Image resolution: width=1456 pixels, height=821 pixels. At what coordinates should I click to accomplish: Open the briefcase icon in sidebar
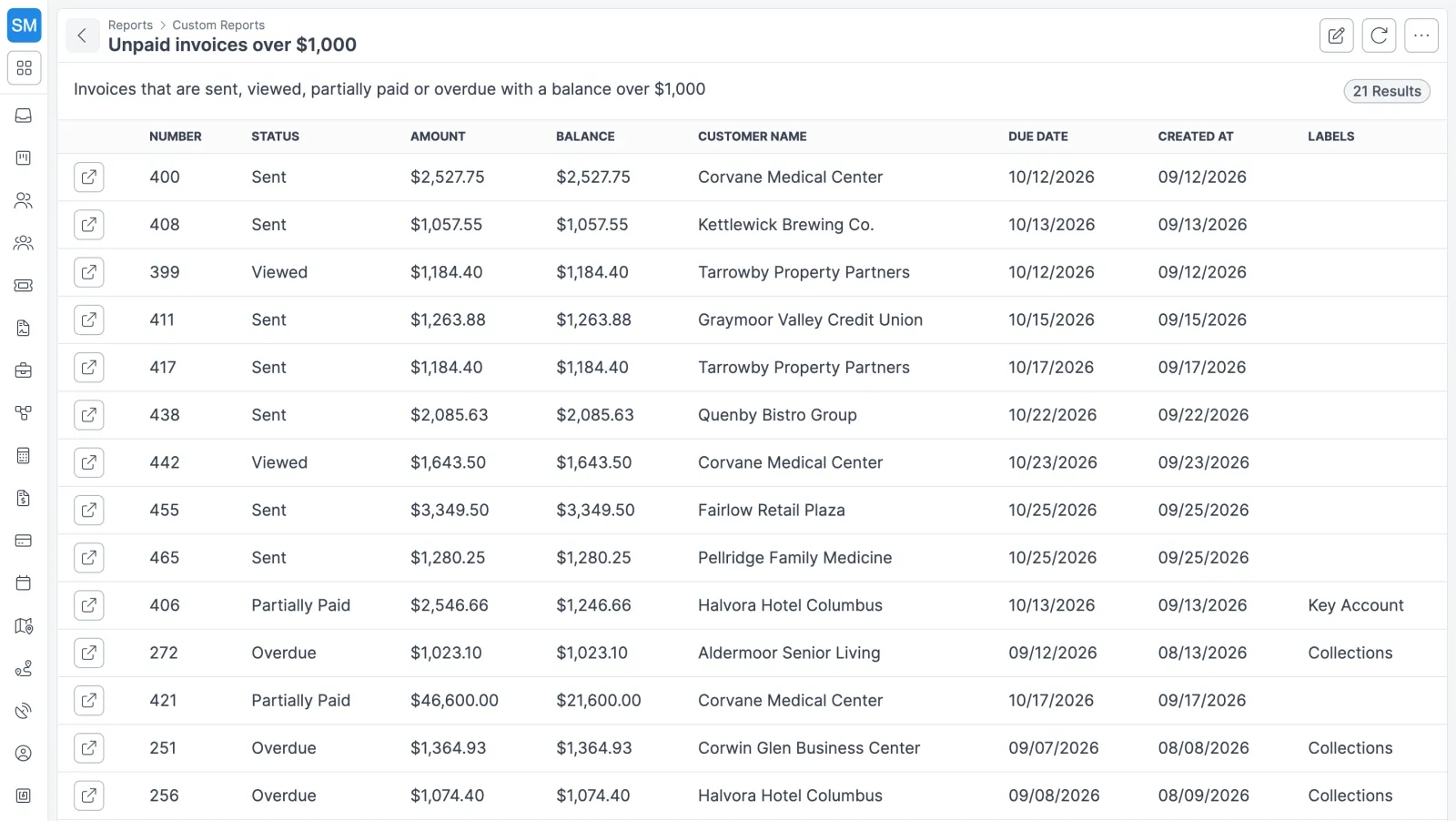point(24,370)
